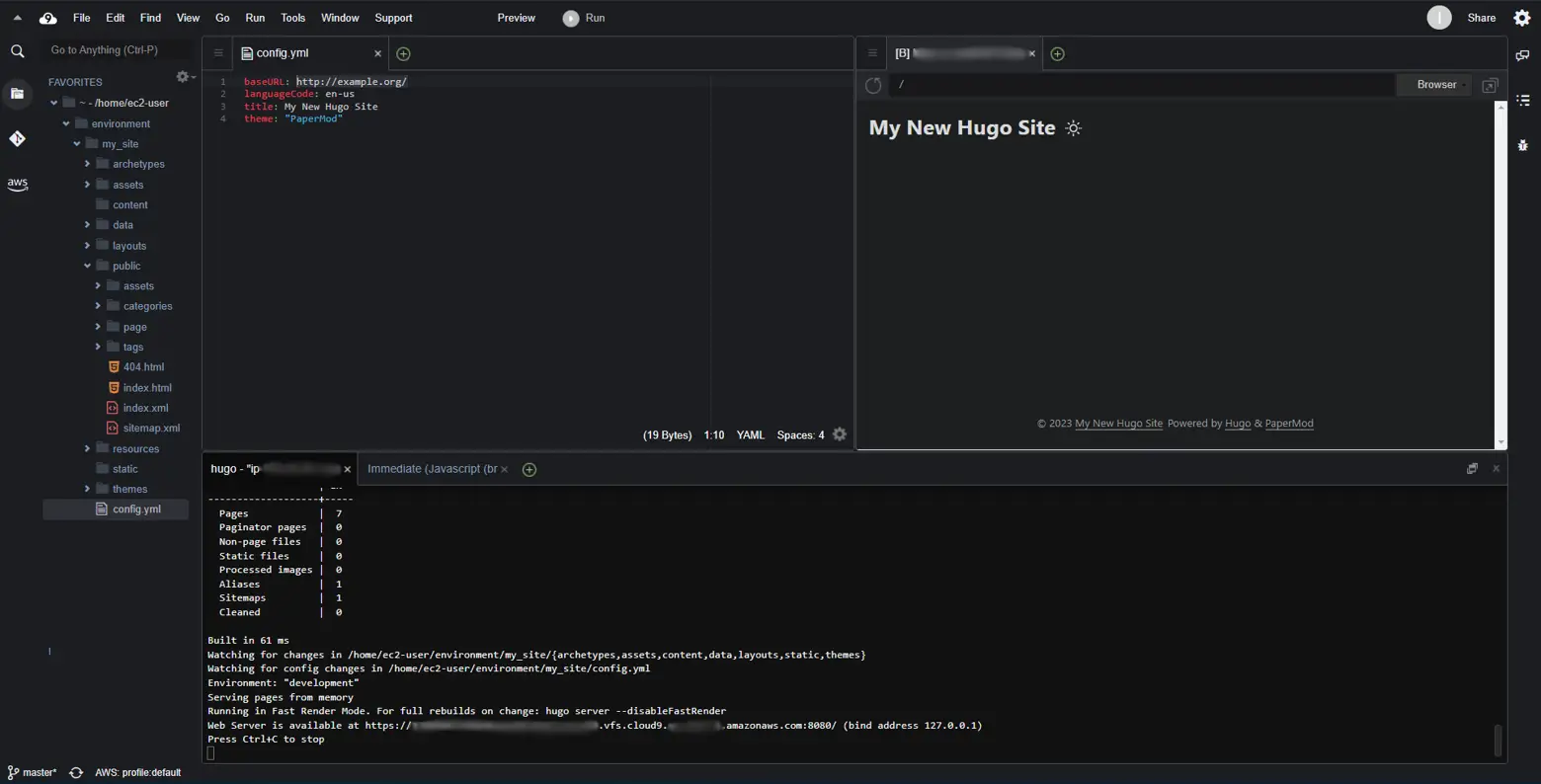Open search panel with magnifier icon

17,51
